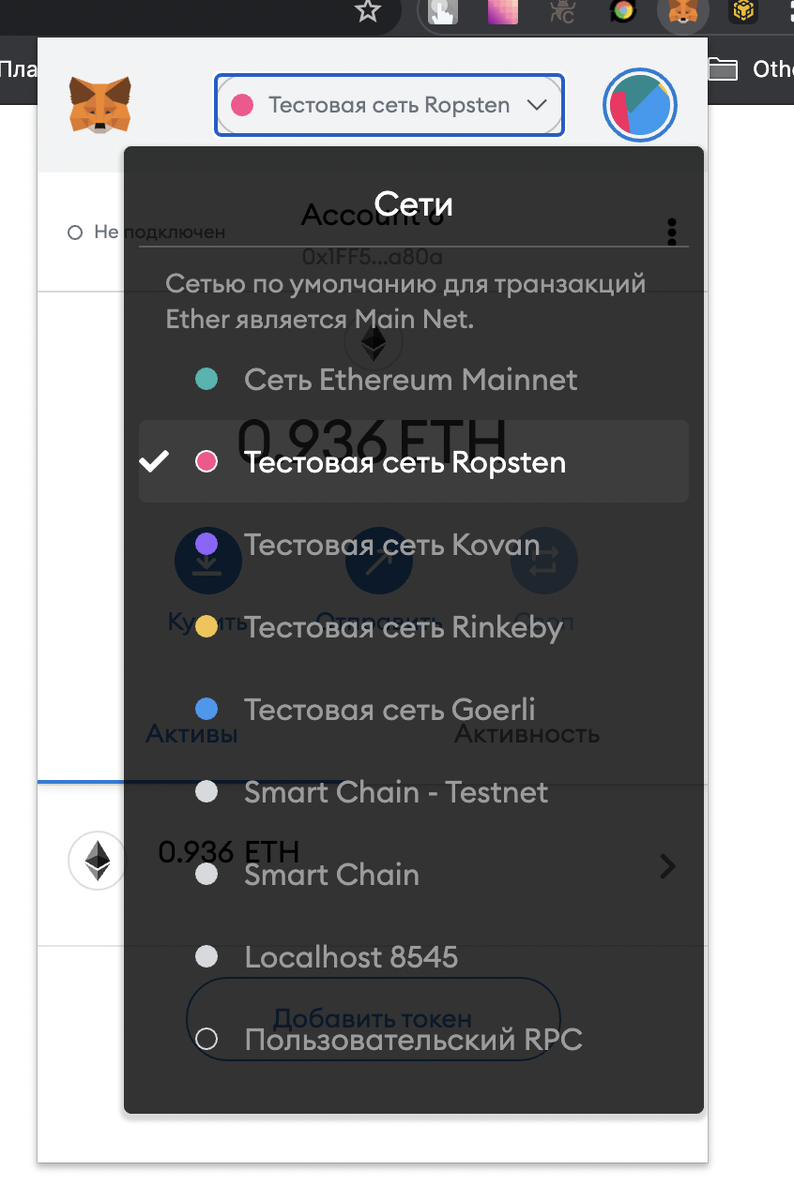
Task: Open the account avatar menu
Action: pyautogui.click(x=641, y=105)
